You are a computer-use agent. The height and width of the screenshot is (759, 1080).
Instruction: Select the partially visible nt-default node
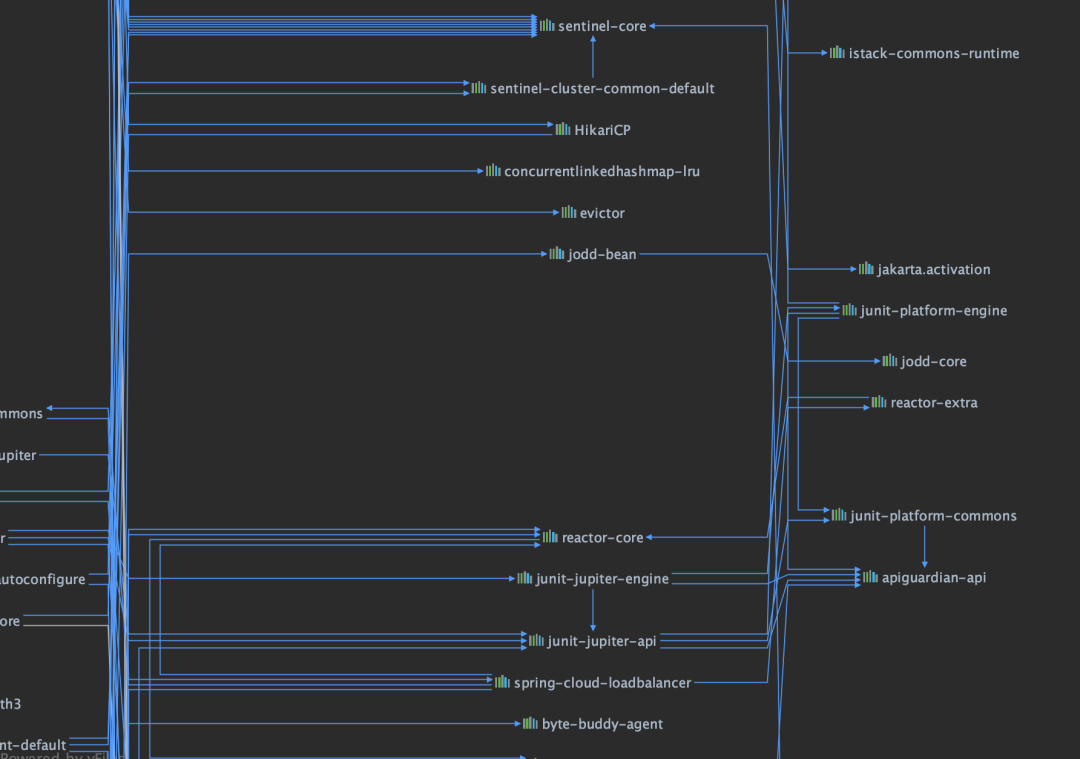pyautogui.click(x=33, y=745)
